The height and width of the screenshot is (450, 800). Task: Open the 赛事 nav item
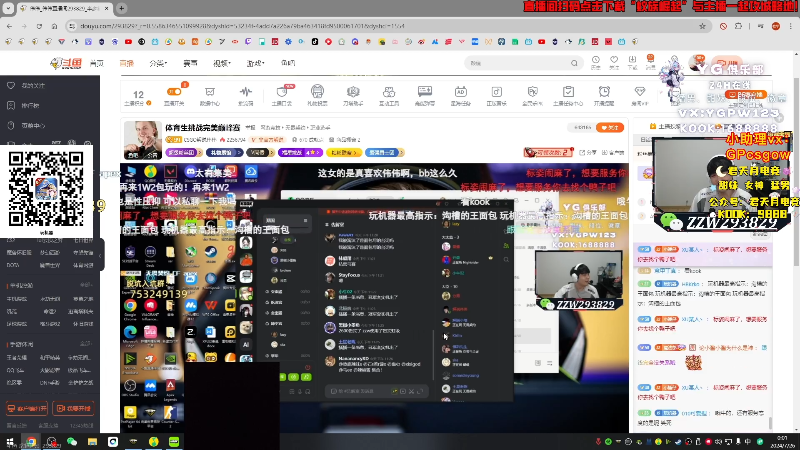(190, 63)
